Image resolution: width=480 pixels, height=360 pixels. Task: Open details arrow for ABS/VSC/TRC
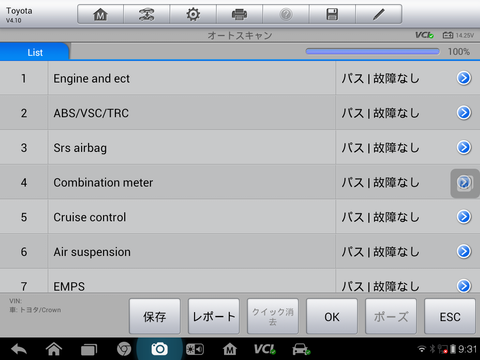coord(464,113)
